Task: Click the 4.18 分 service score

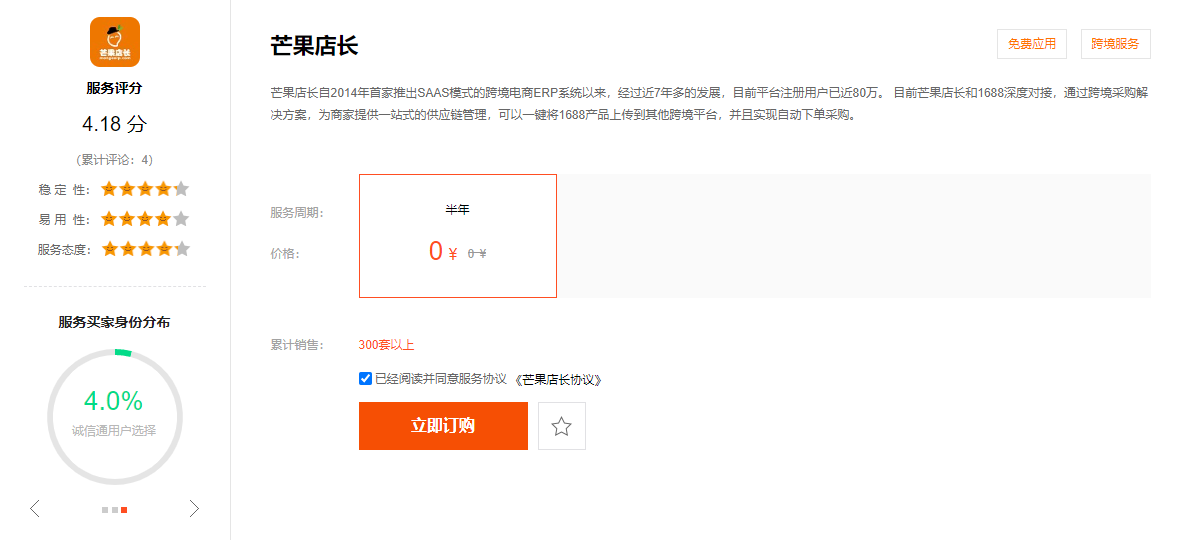Action: click(114, 124)
